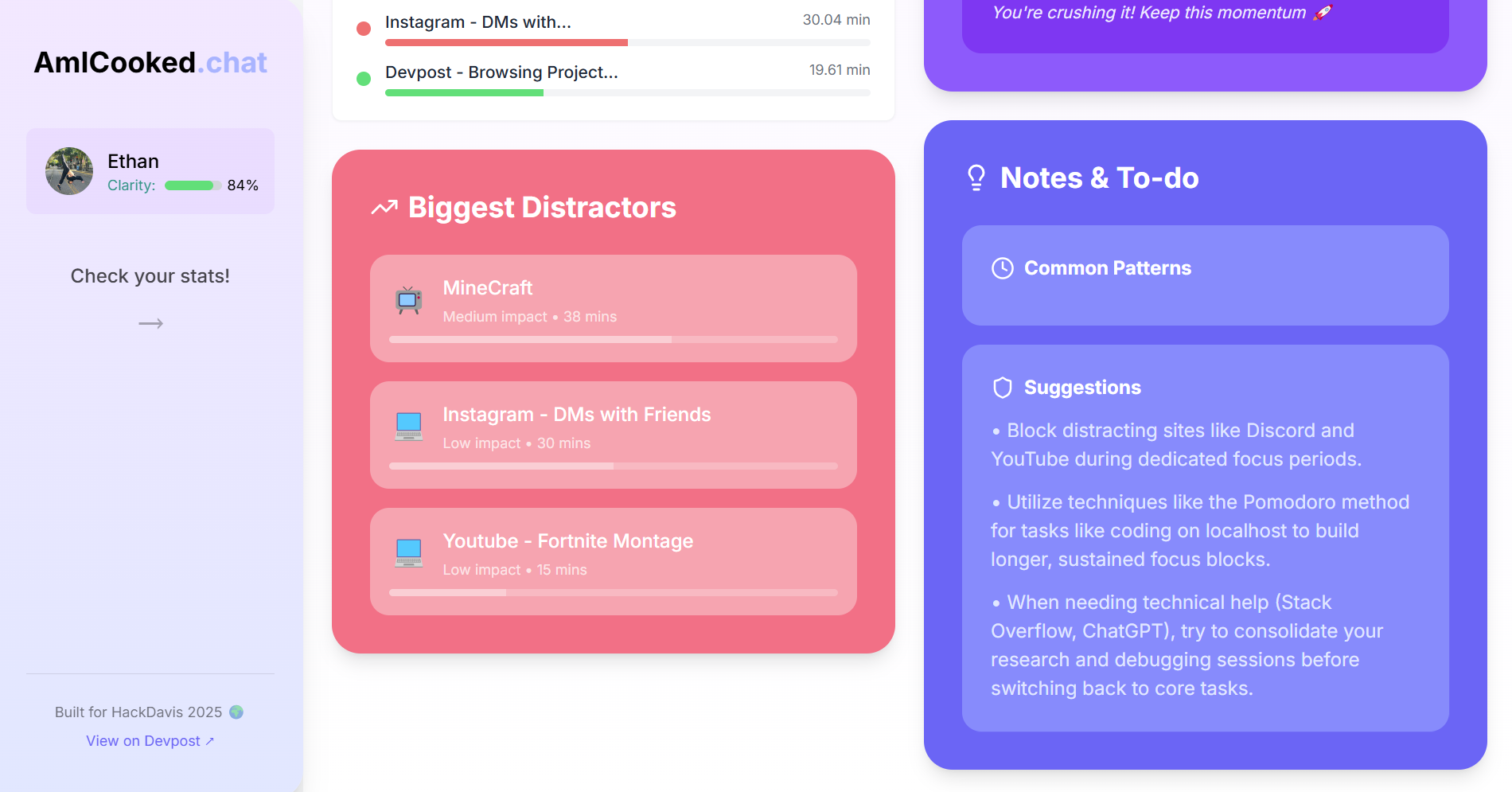Click 'Low impact • 30 mins' text
This screenshot has height=792, width=1512.
tap(517, 443)
